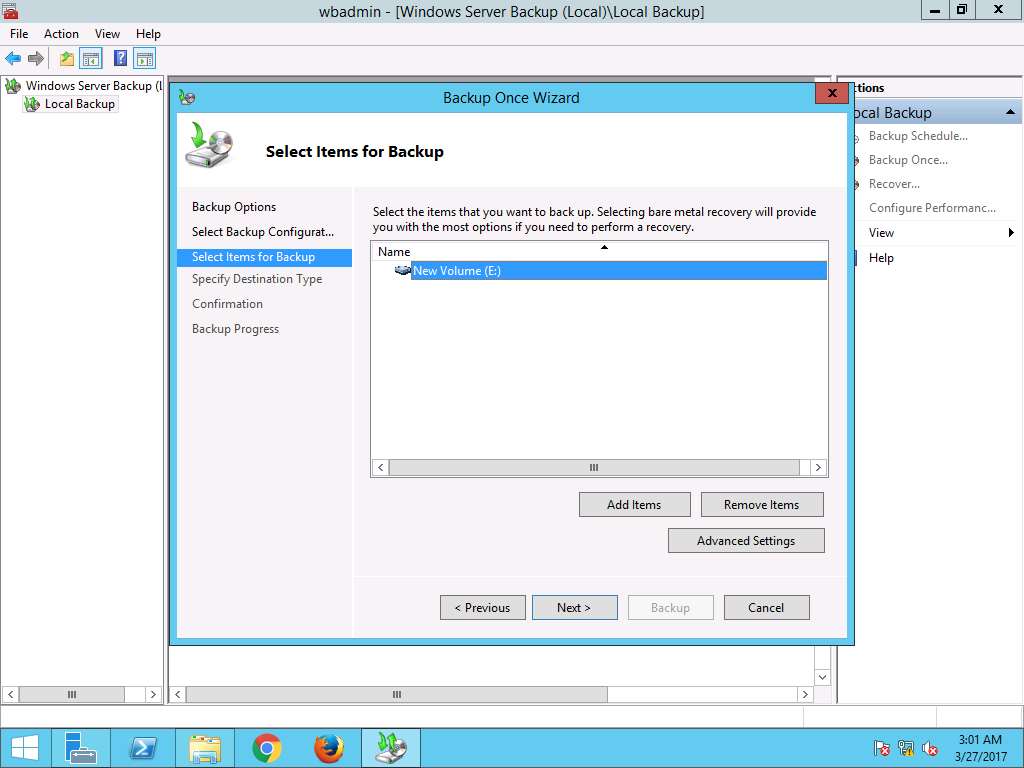
Task: Click main pane horizontal scrollbar left arrow
Action: pos(178,694)
